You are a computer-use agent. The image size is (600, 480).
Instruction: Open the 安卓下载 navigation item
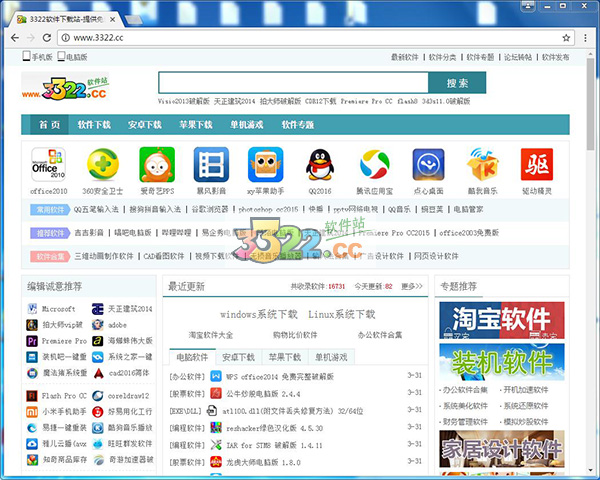tap(145, 125)
